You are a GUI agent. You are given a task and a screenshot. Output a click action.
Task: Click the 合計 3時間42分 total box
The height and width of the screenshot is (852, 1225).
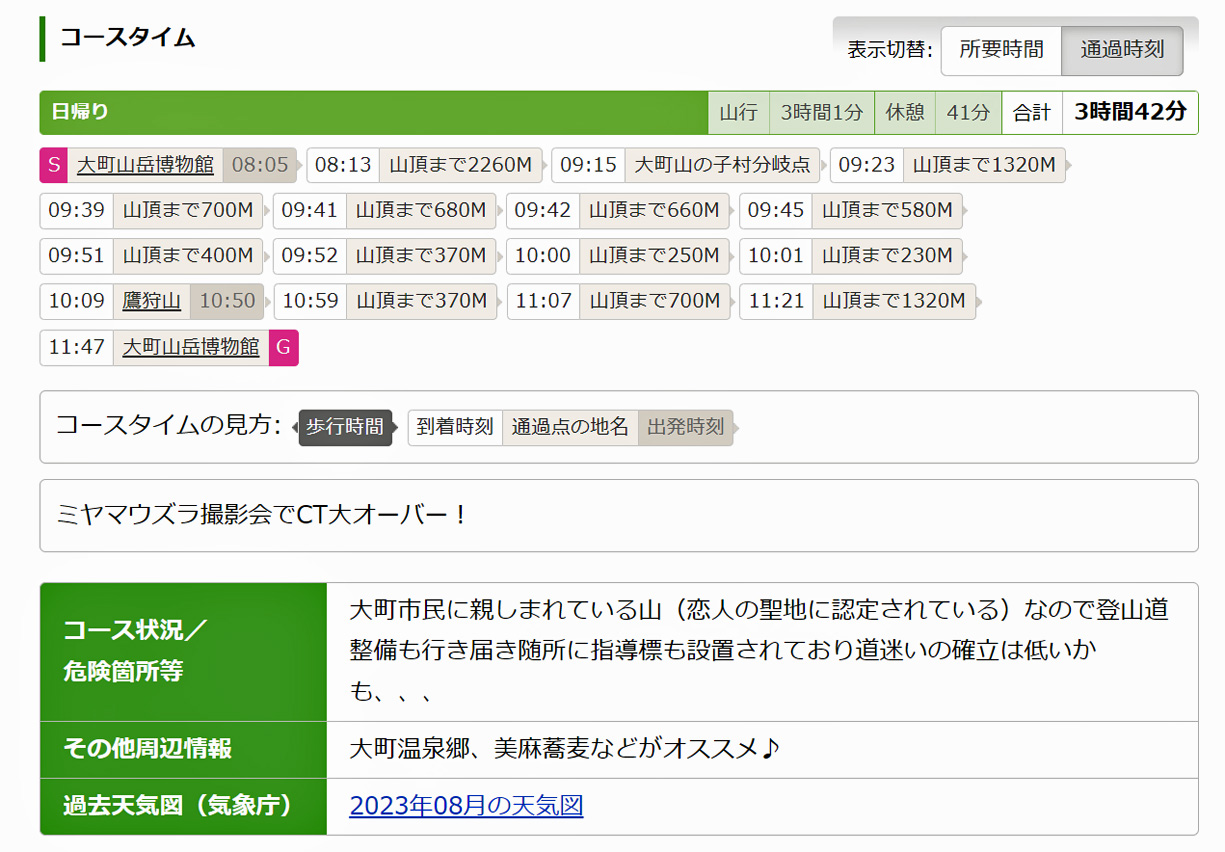pos(1099,112)
